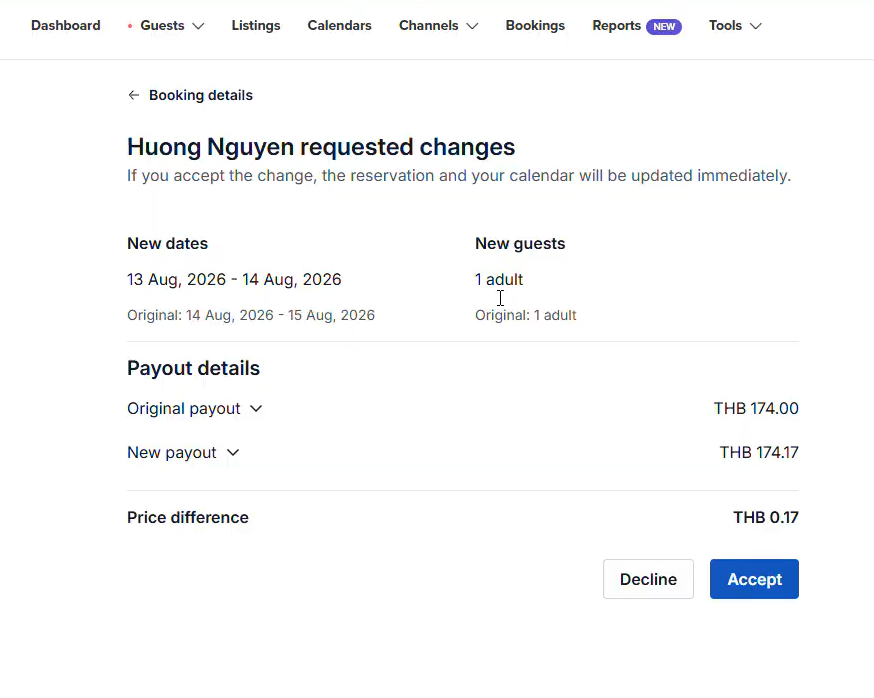Open the Channels dropdown arrow
874x698 pixels.
[472, 26]
